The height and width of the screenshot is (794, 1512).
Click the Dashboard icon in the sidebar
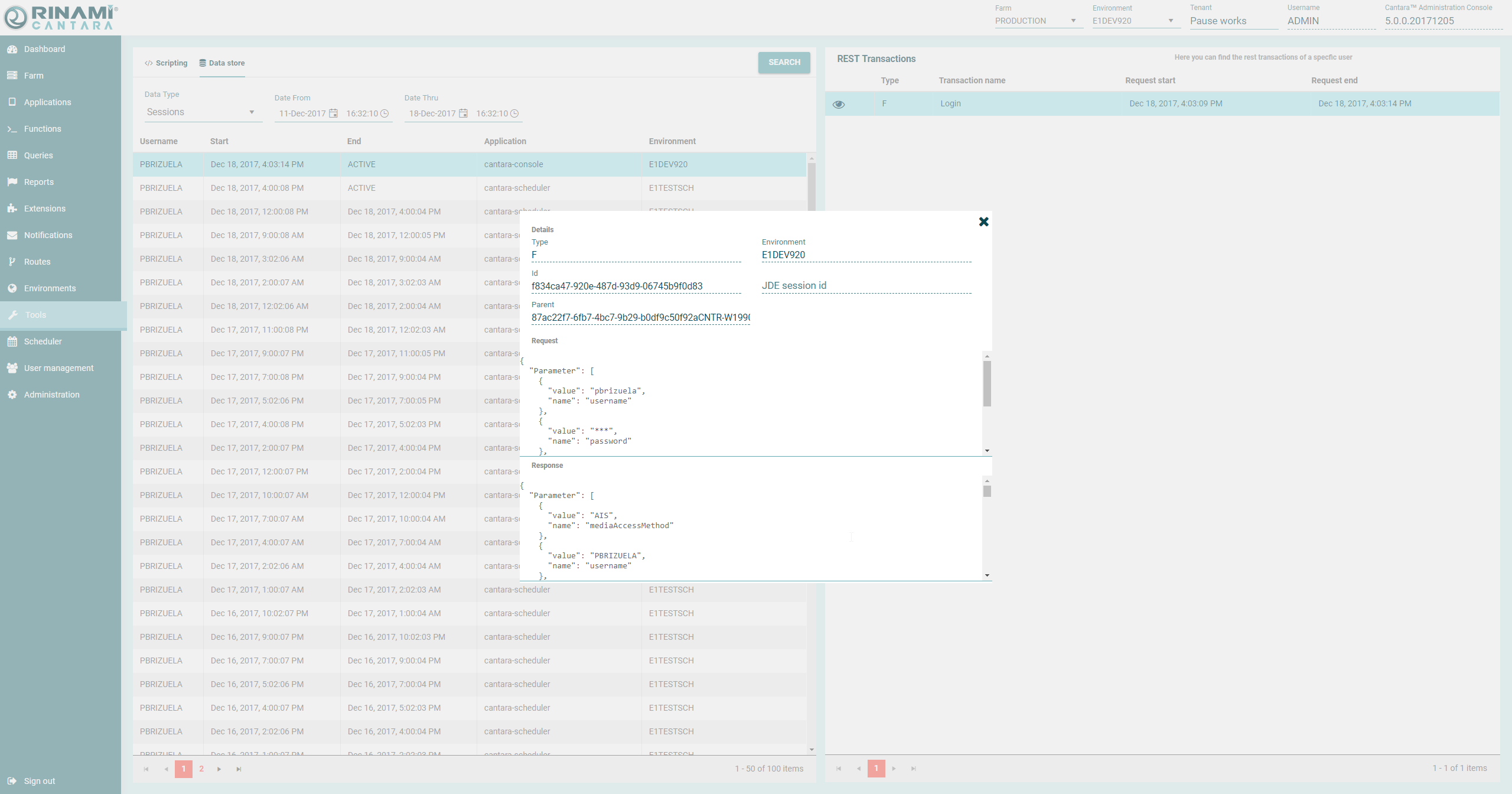[x=12, y=49]
